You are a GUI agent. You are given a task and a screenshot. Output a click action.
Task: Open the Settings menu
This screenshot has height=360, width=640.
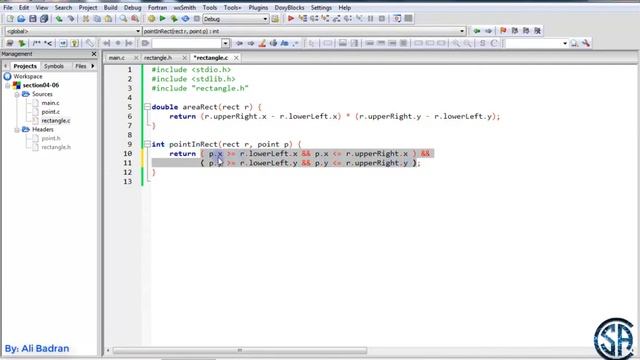coord(321,7)
